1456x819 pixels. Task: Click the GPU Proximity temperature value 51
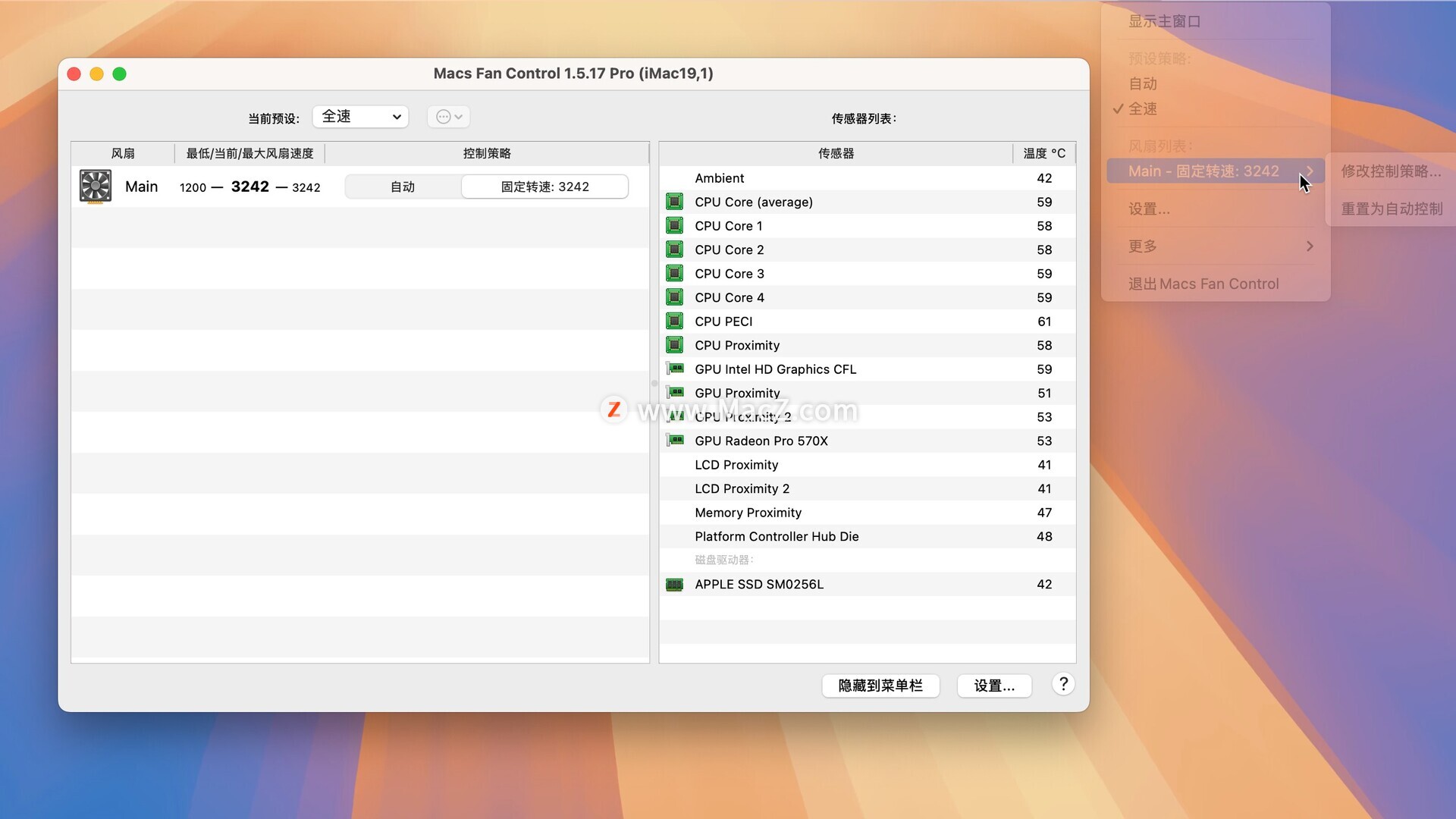(x=1044, y=393)
